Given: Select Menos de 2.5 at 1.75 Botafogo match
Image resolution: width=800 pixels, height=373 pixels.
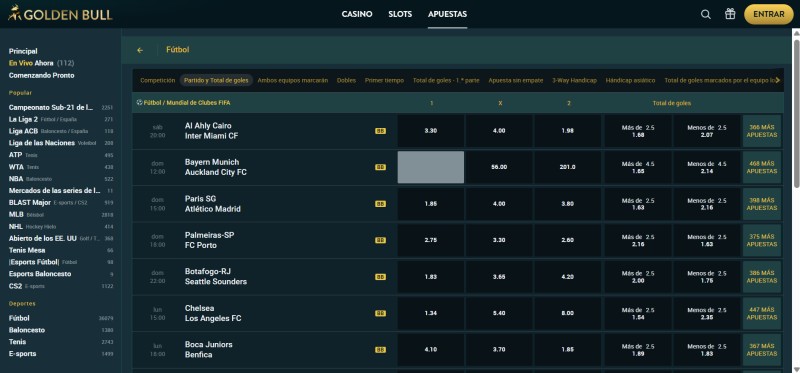Looking at the screenshot, I should [707, 277].
